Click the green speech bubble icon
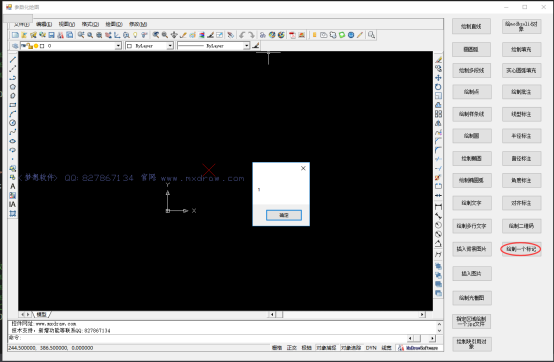Viewport: 554px width, 362px height. (342, 35)
